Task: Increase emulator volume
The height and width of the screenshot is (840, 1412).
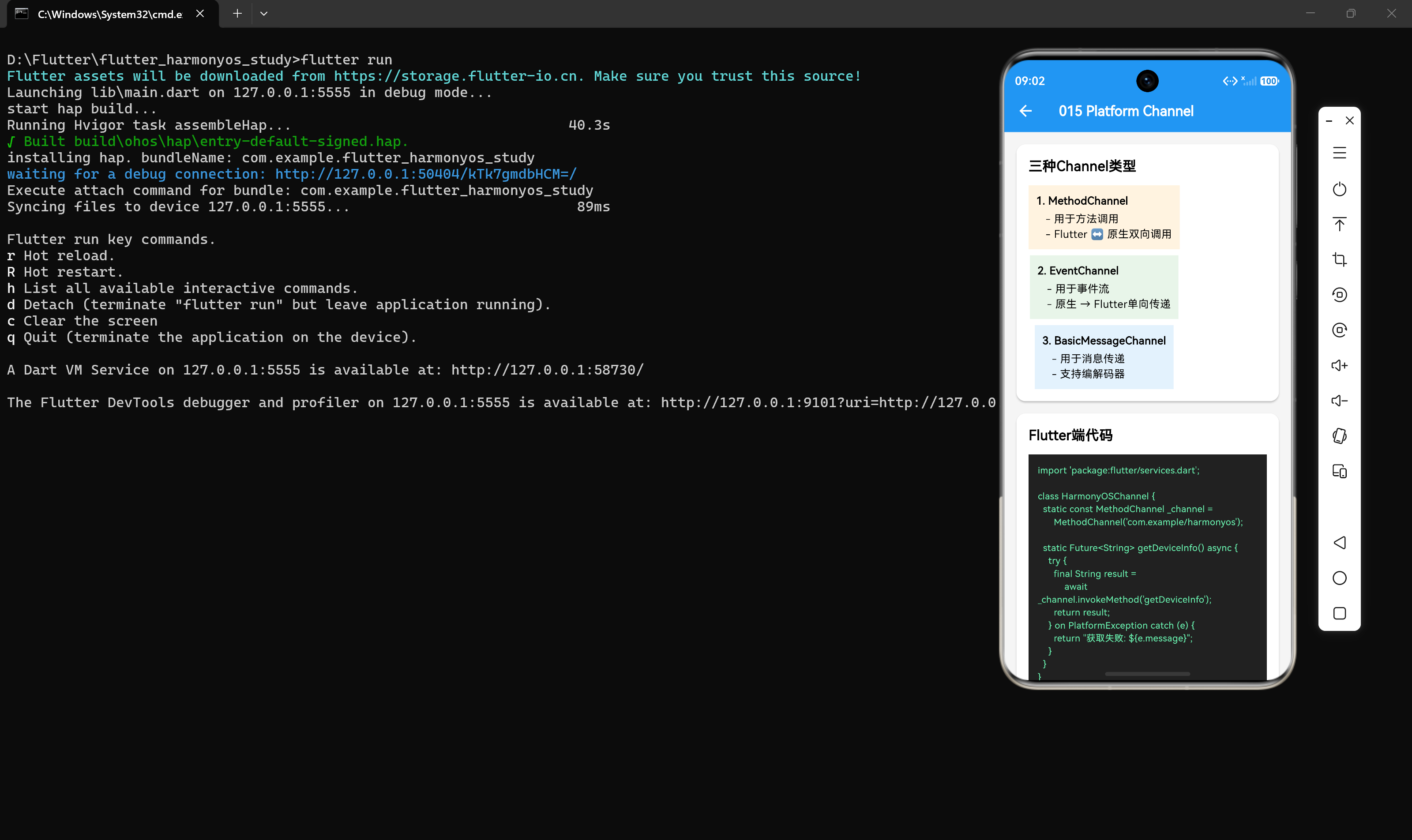Action: [1339, 366]
